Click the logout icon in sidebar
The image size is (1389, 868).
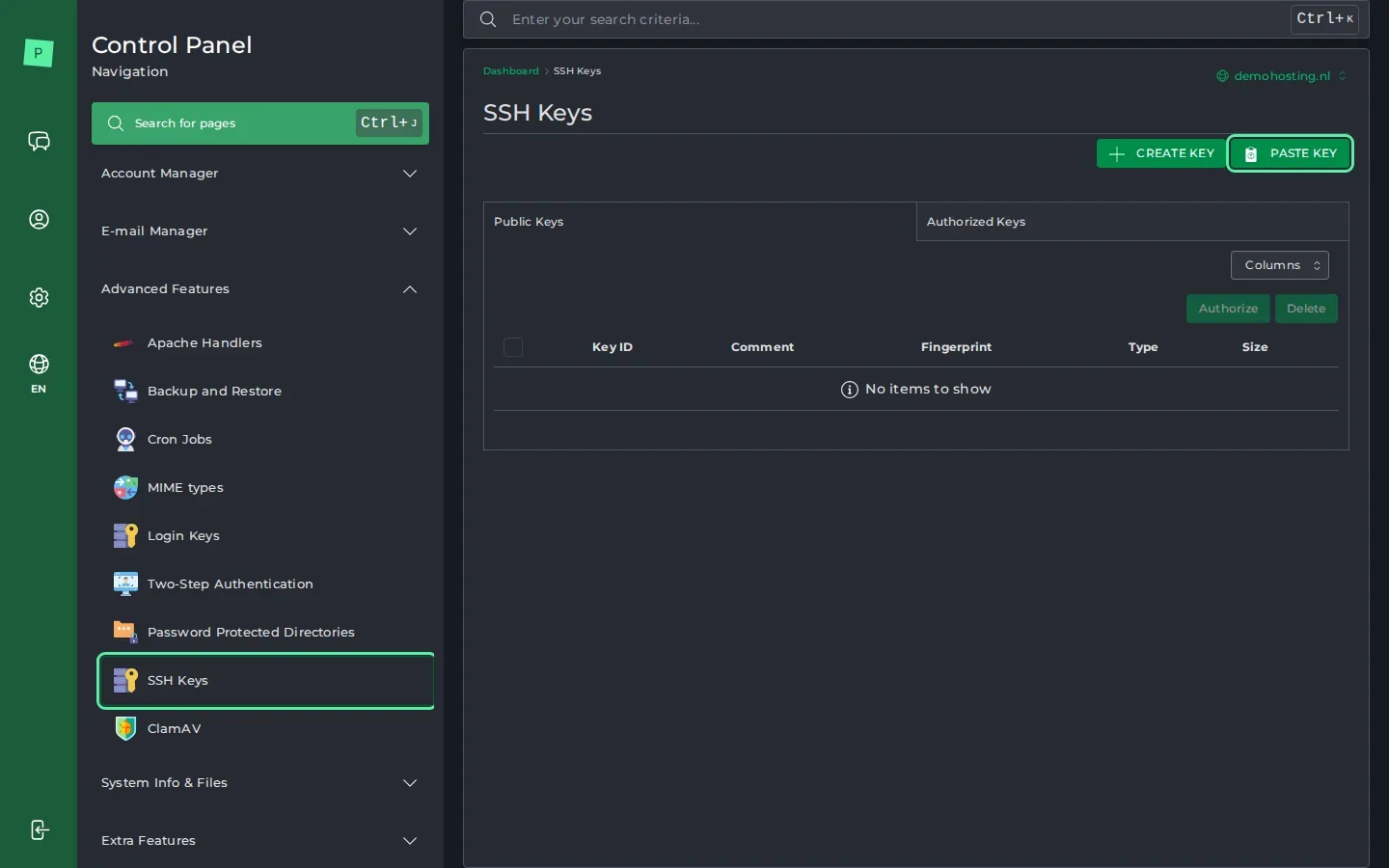point(39,830)
